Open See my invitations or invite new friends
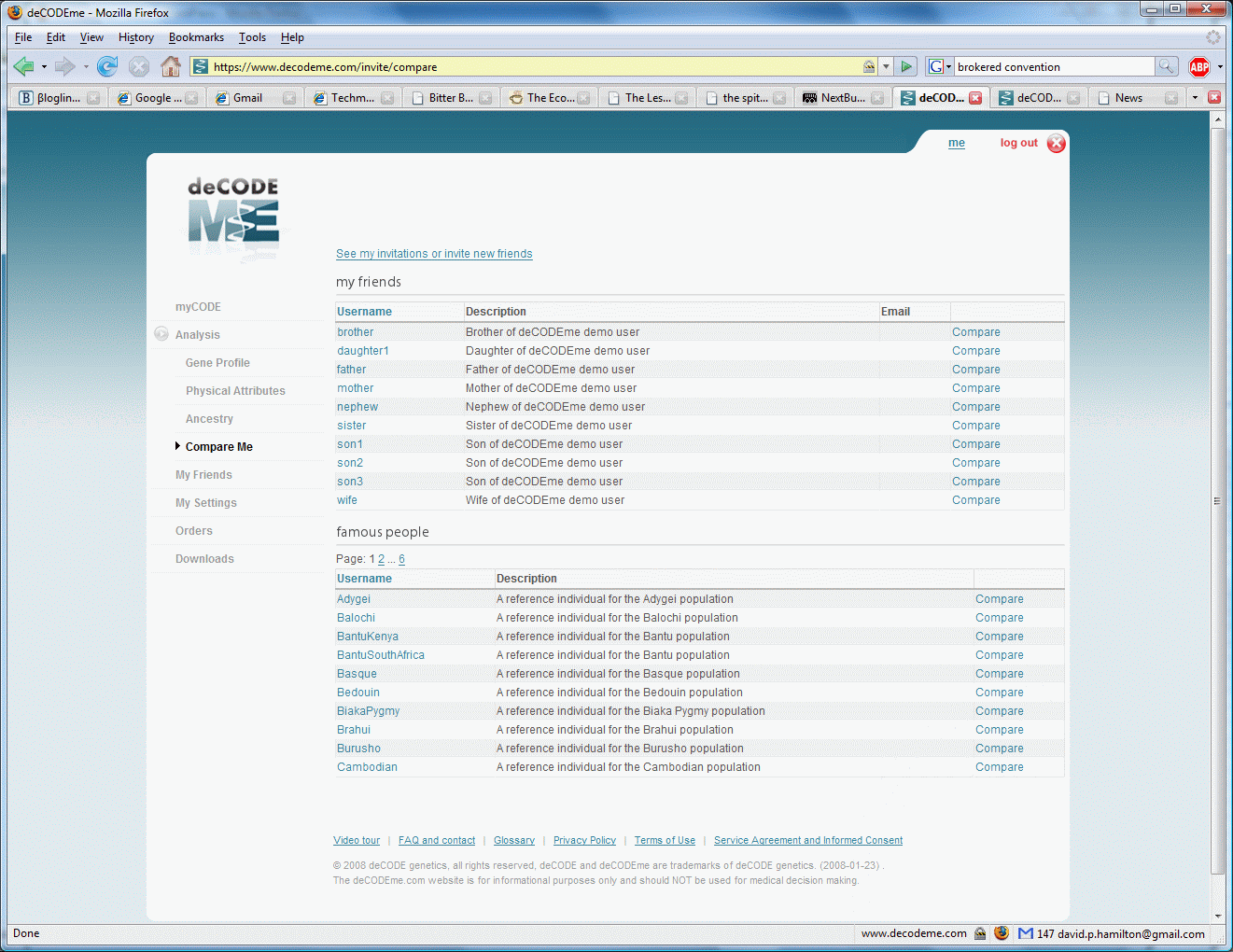 coord(434,254)
